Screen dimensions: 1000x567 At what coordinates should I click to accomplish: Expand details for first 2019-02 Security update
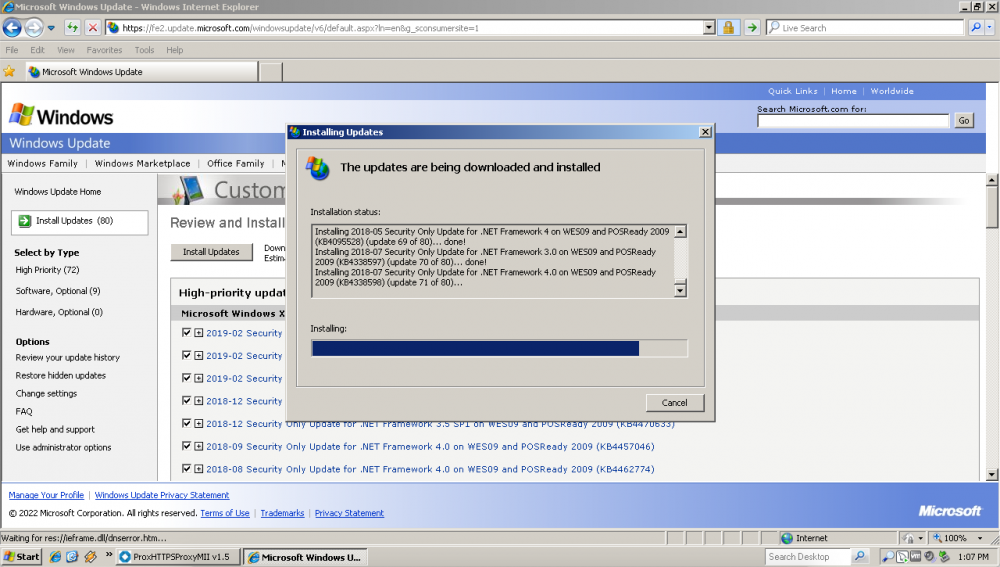198,333
